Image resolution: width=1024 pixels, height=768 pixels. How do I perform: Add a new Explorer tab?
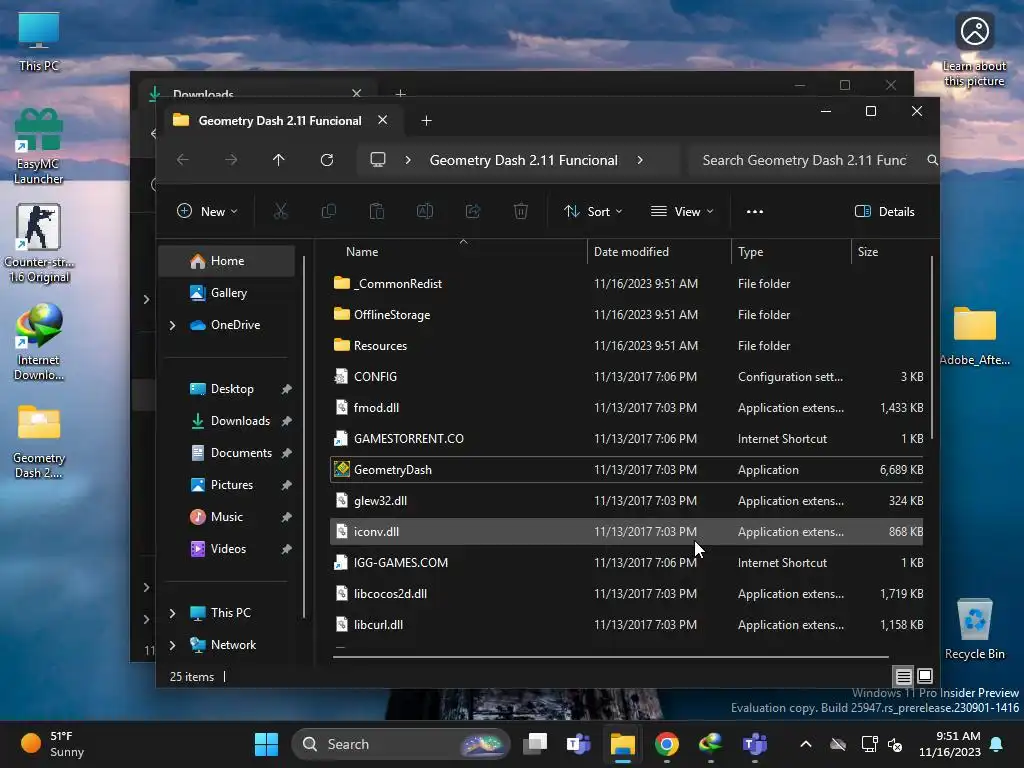(x=426, y=121)
